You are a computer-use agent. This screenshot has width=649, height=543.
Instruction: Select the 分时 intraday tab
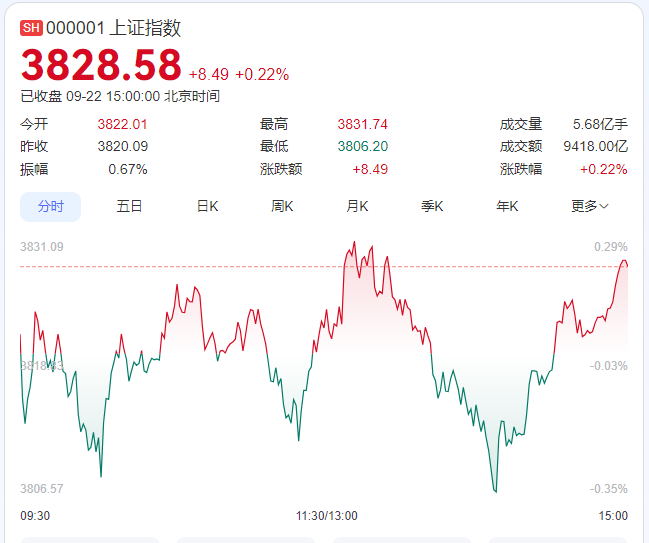point(51,206)
